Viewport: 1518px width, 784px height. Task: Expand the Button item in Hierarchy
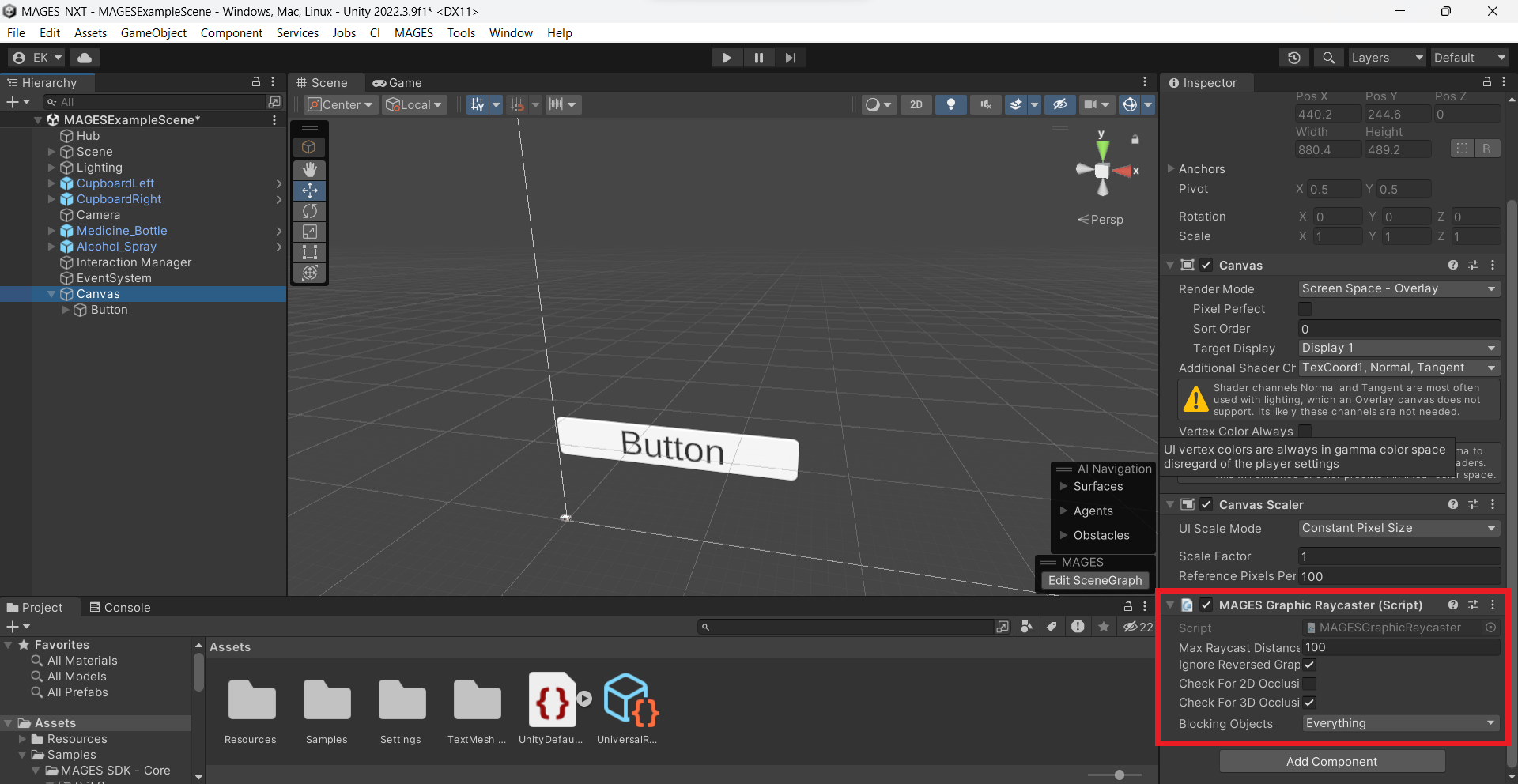click(66, 310)
